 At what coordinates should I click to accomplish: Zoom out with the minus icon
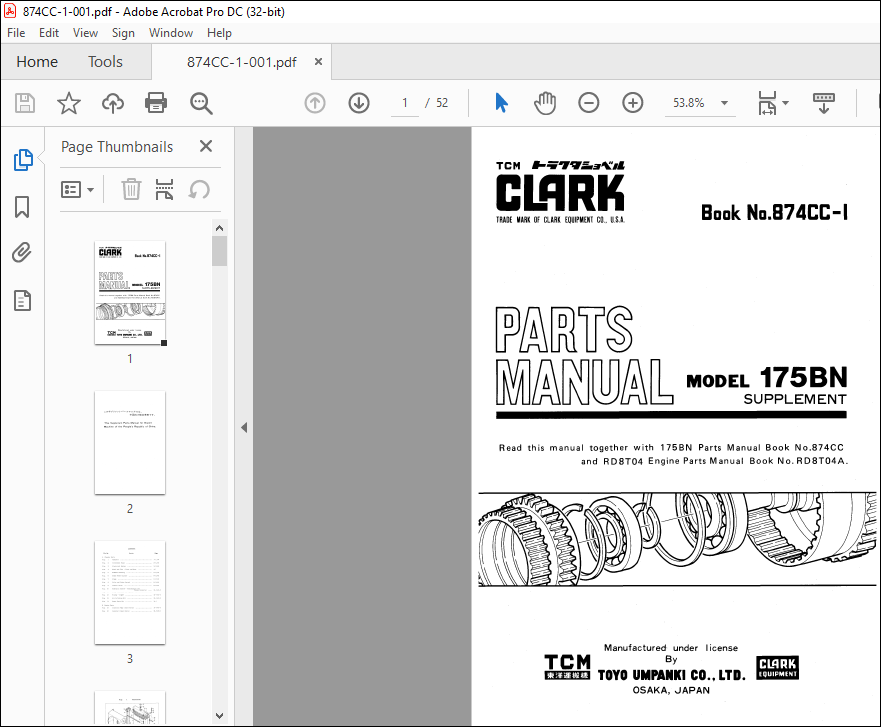(x=588, y=103)
